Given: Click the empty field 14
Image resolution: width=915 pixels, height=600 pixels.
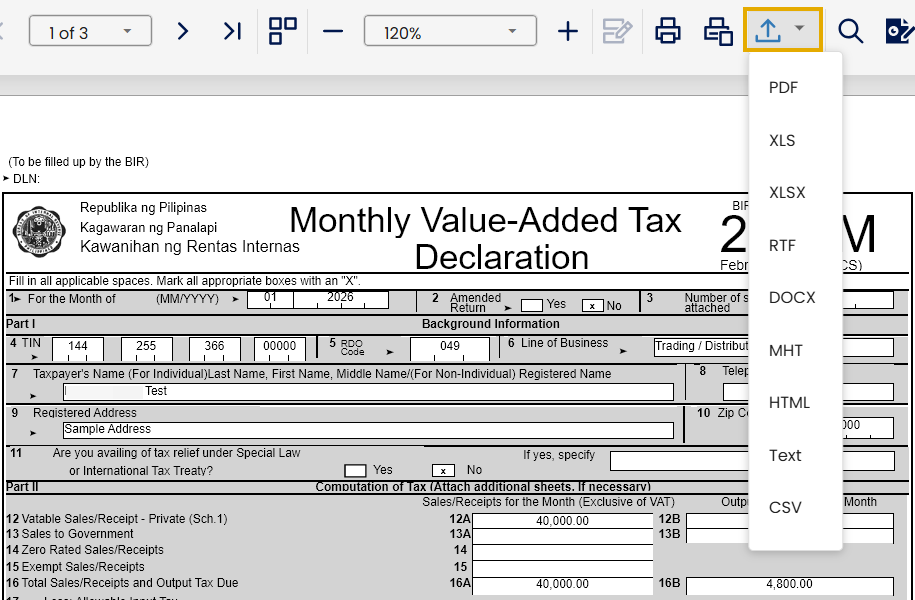Looking at the screenshot, I should pyautogui.click(x=563, y=552).
